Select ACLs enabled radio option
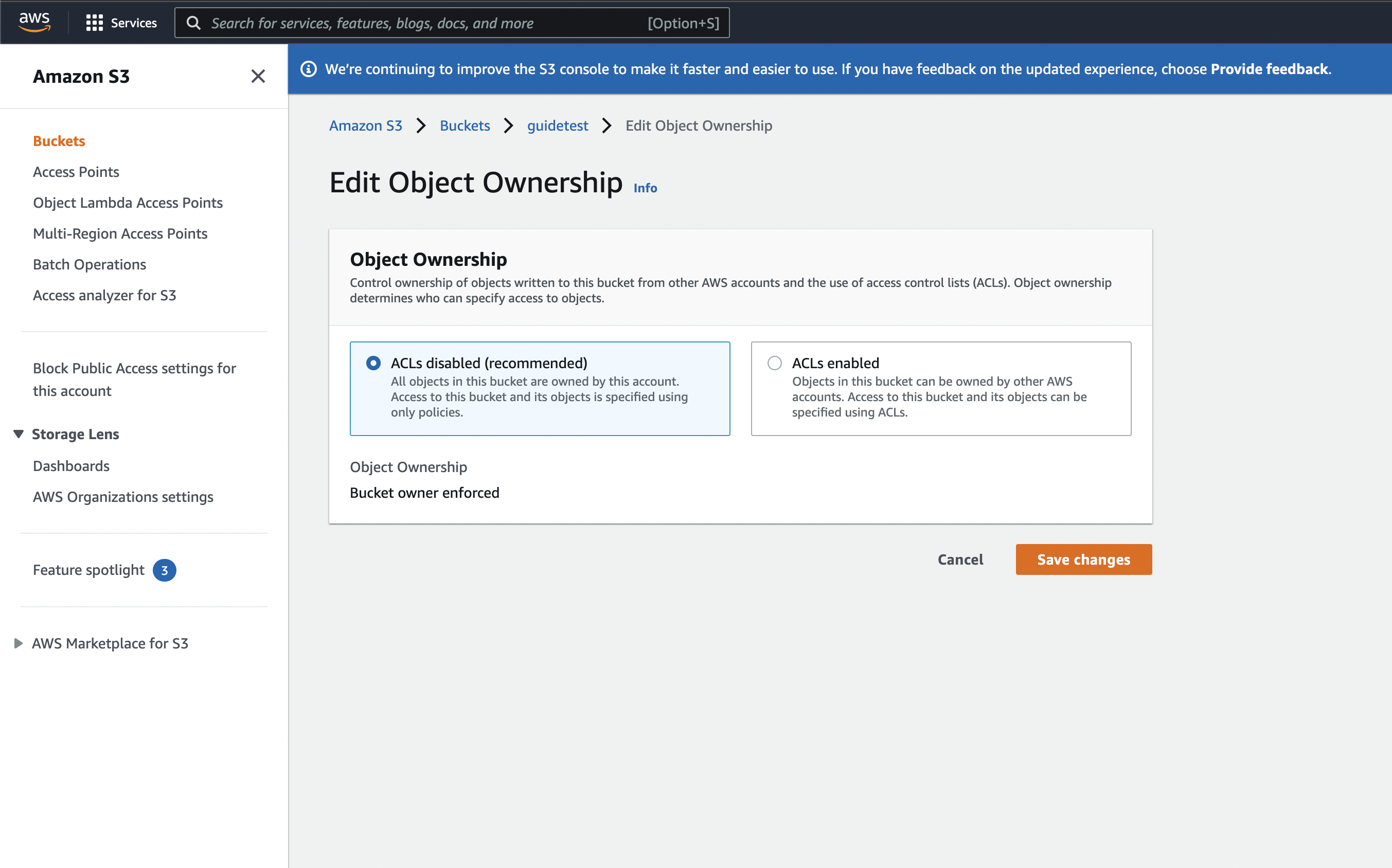The height and width of the screenshot is (868, 1392). (774, 363)
